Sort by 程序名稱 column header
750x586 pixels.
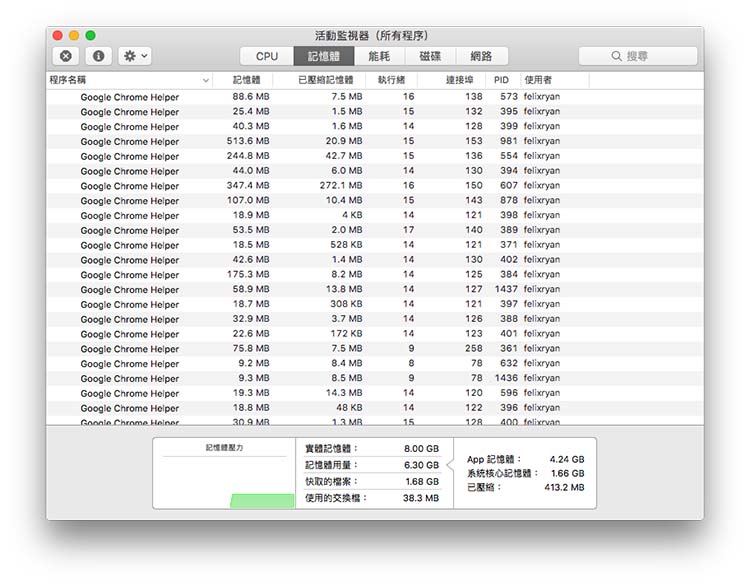coord(130,80)
